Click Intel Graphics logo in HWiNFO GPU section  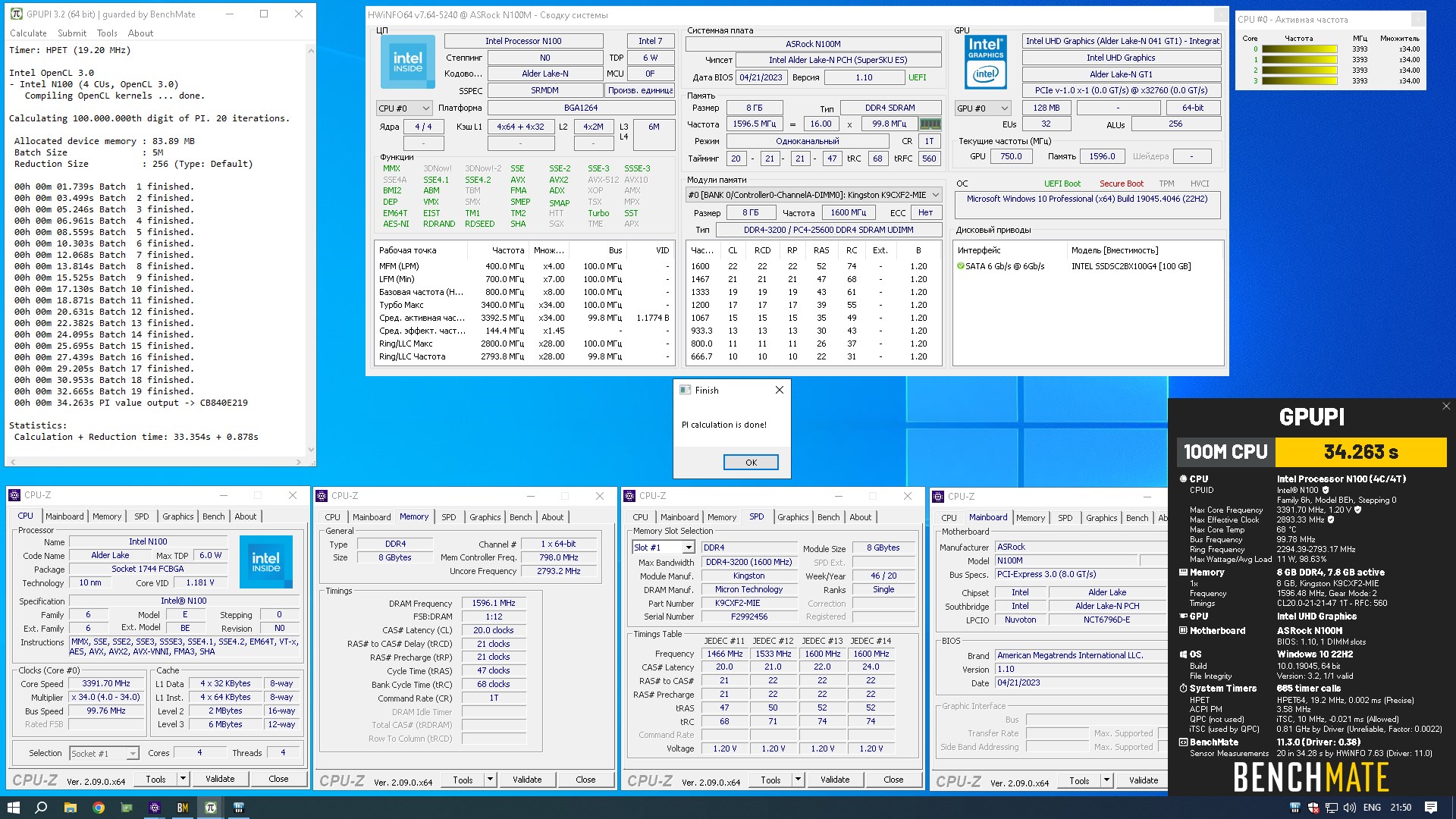[986, 61]
